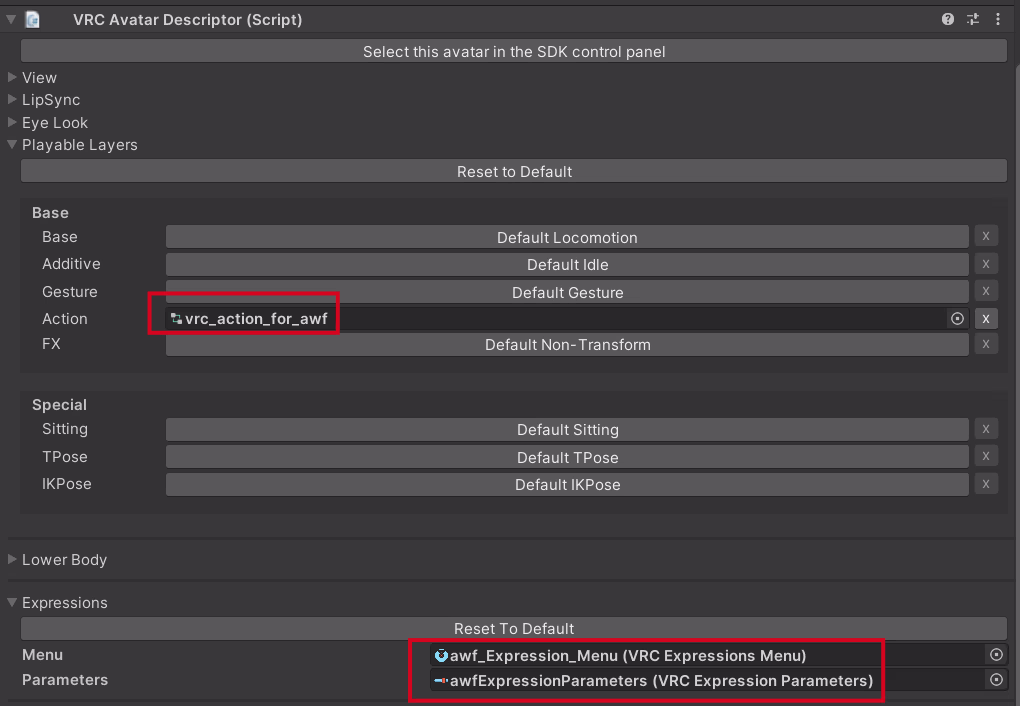The width and height of the screenshot is (1020, 706).
Task: Clear the TPose layer with its X
Action: pos(986,457)
